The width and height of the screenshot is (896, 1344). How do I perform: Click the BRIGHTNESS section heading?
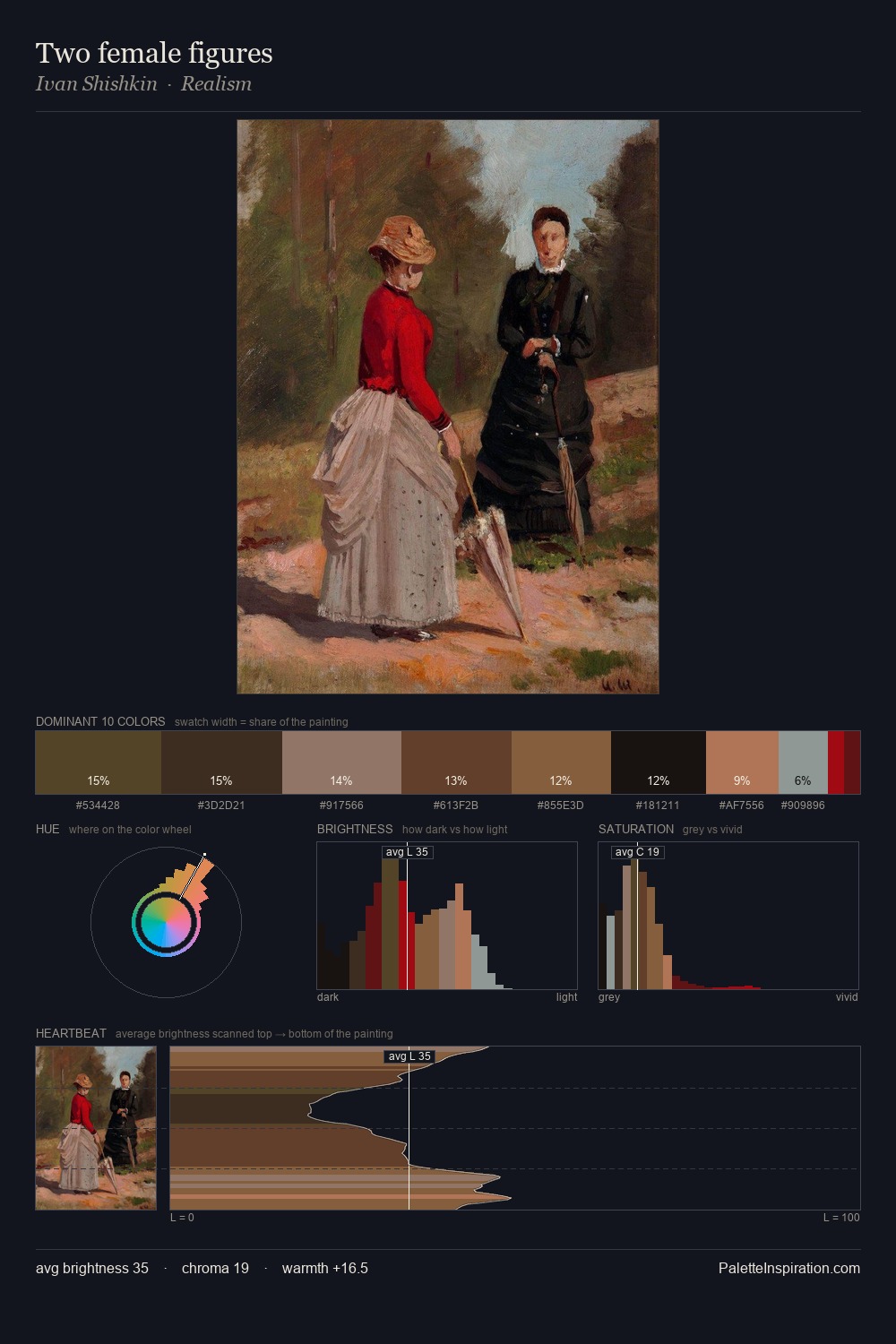(355, 829)
